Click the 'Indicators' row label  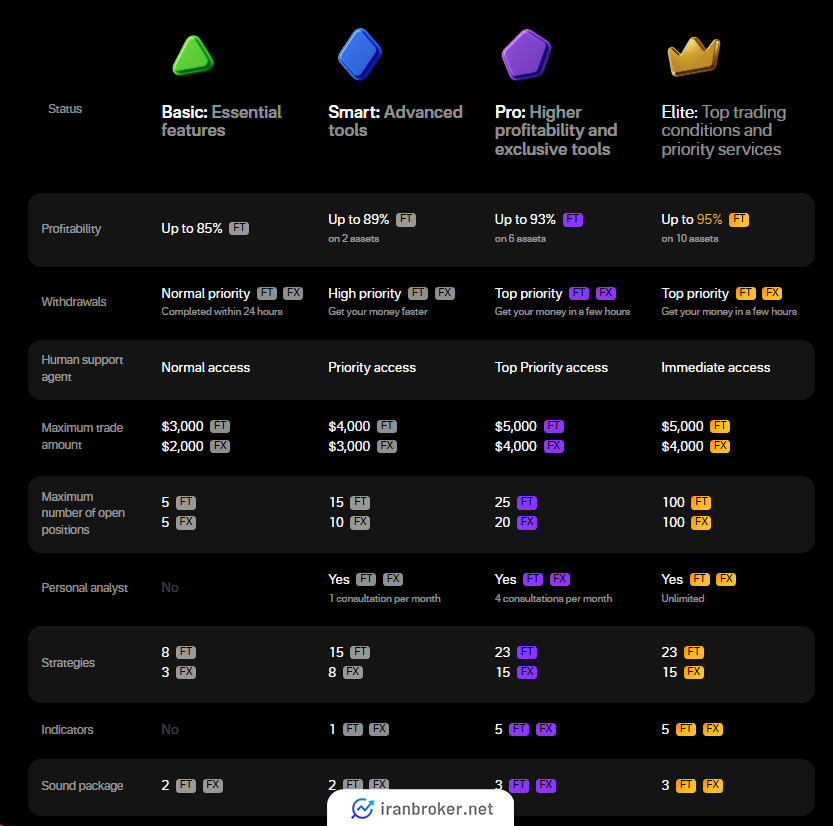click(x=67, y=729)
